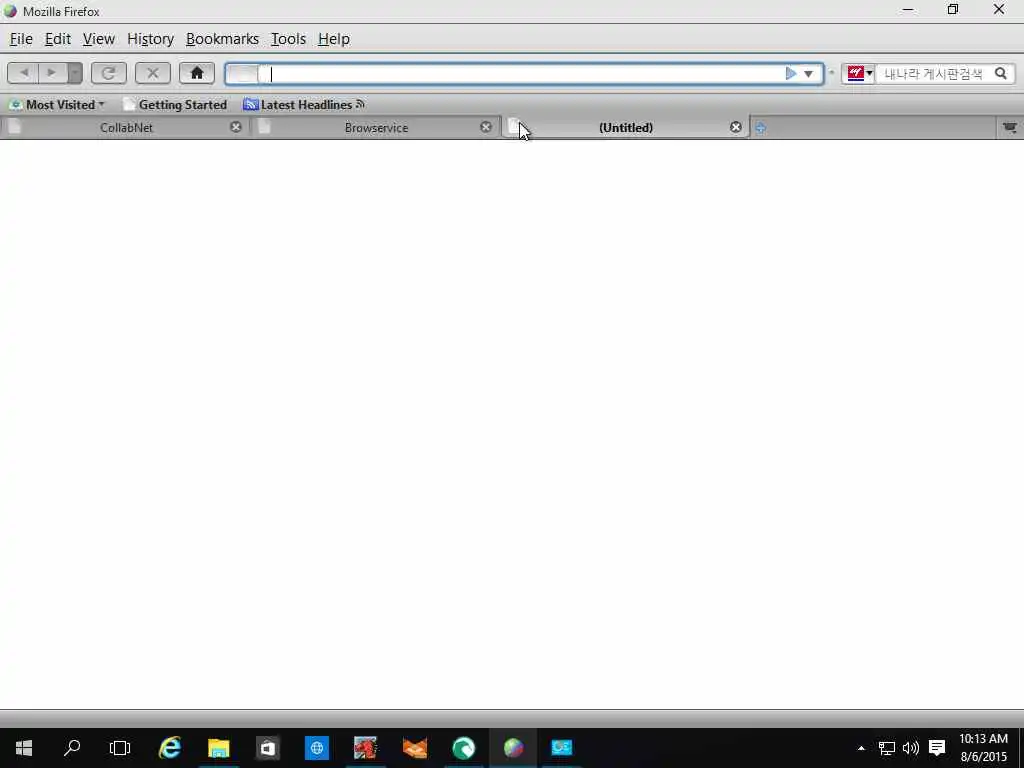Viewport: 1024px width, 768px height.
Task: Open the Windows Start menu
Action: click(24, 748)
